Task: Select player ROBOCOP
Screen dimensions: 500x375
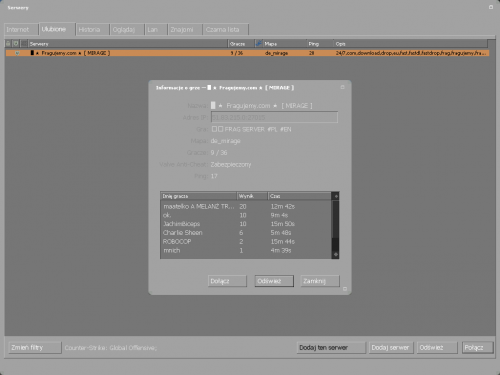Action: coord(246,242)
